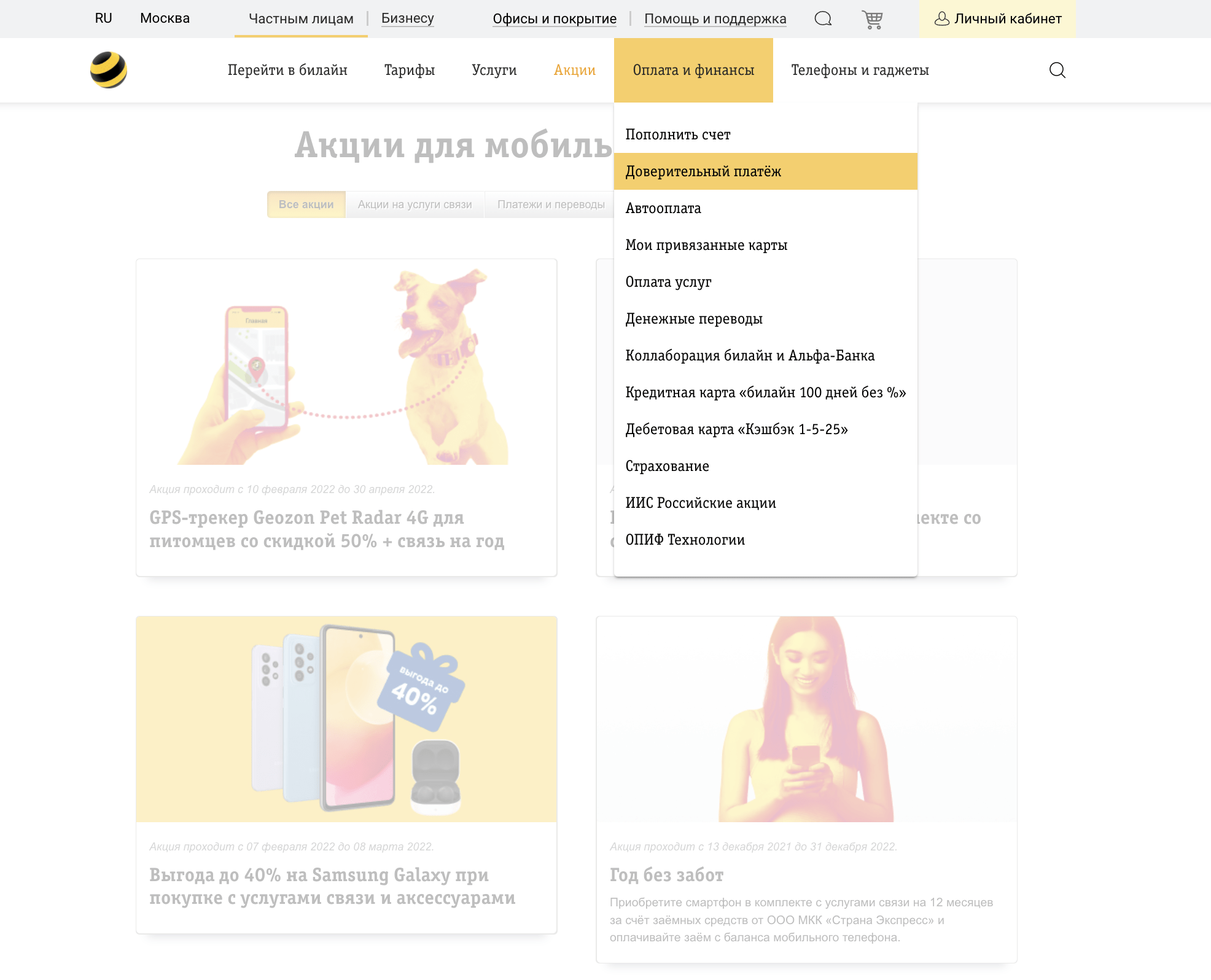
Task: Open Денежные переводы menu entry
Action: coord(765,319)
